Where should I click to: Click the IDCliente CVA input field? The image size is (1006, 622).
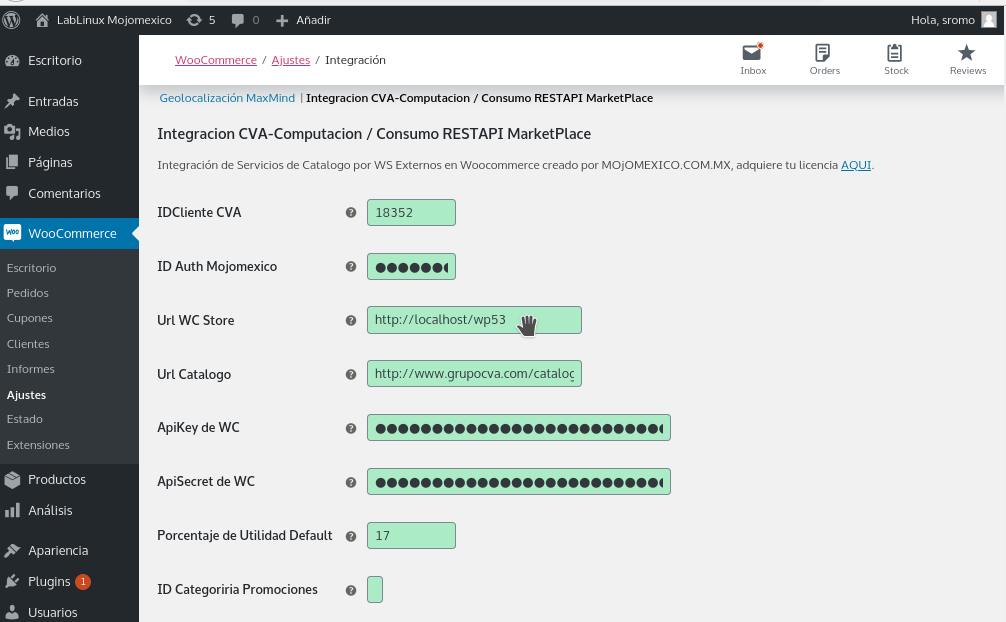411,212
